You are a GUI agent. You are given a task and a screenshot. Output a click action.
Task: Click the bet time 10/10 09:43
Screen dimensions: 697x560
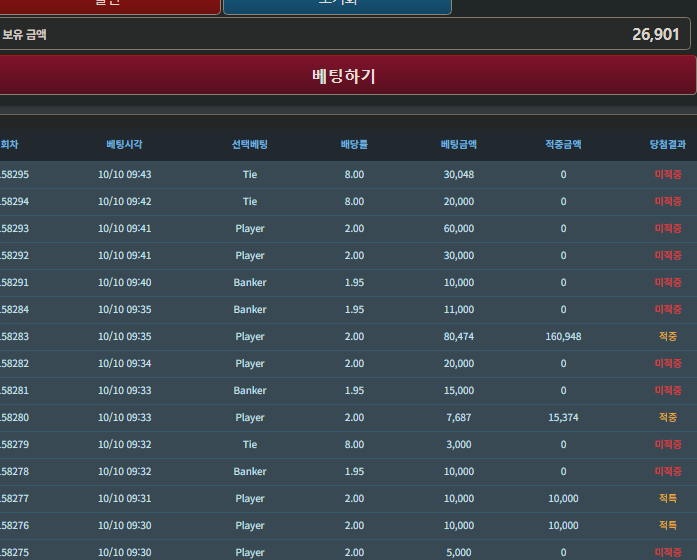(x=124, y=175)
